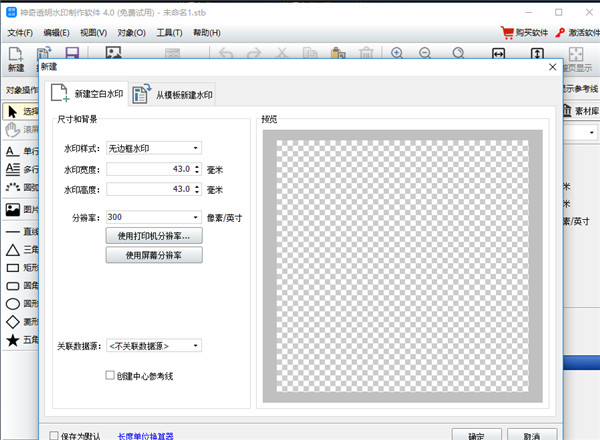
Task: Click the 使用打印机分辨率 button
Action: pos(154,236)
